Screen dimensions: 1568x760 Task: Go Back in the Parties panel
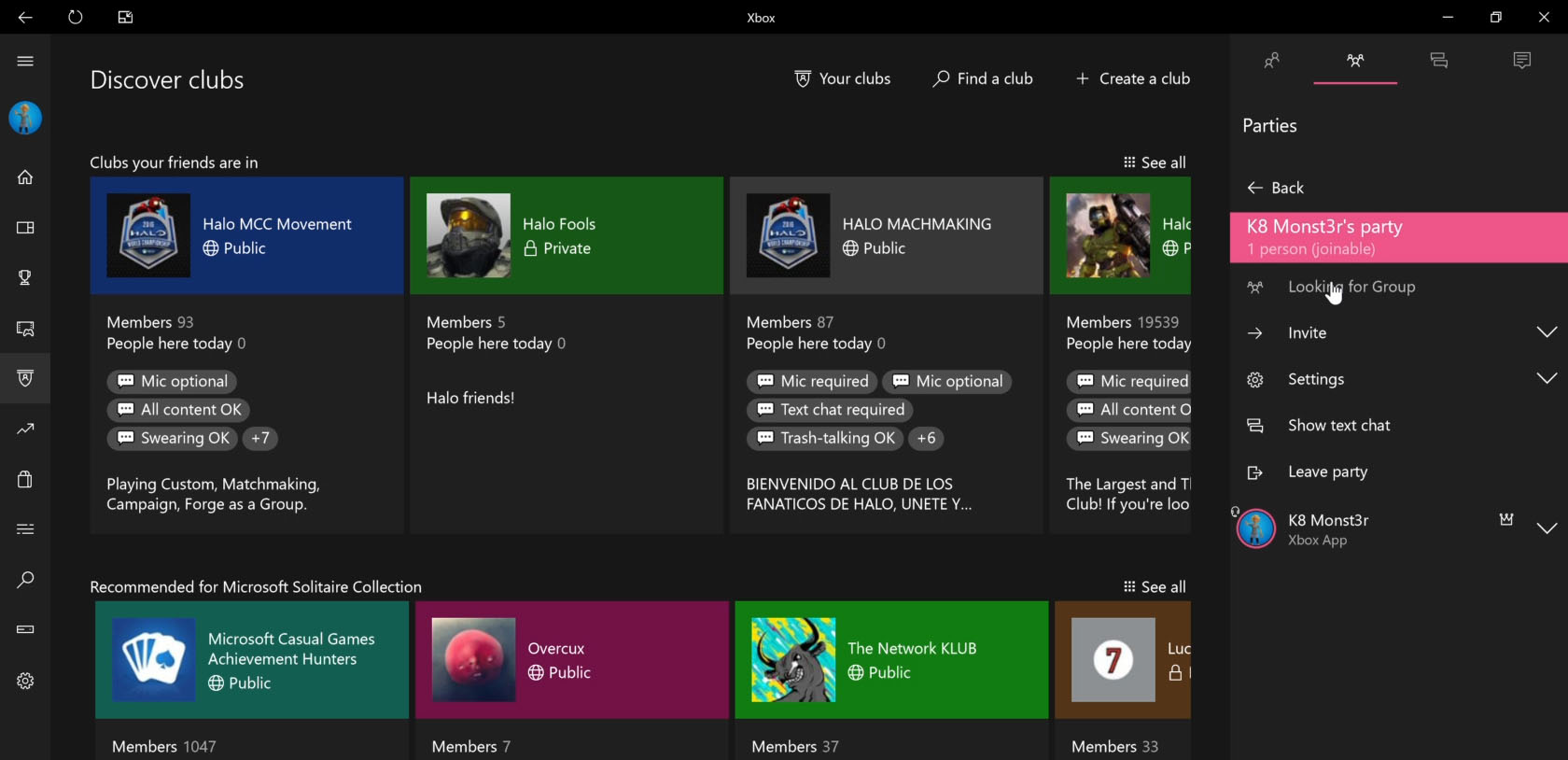[x=1276, y=188]
